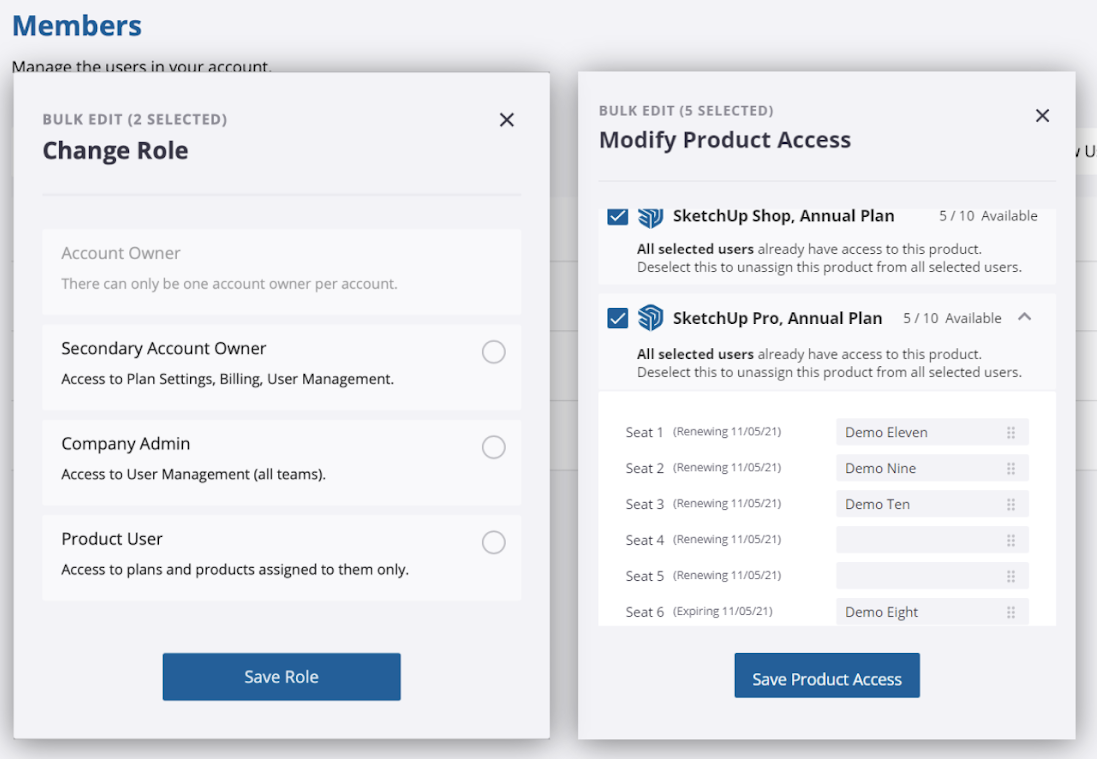Screen dimensions: 1097x759
Task: Click the Secondary Account Owner label
Action: (164, 348)
